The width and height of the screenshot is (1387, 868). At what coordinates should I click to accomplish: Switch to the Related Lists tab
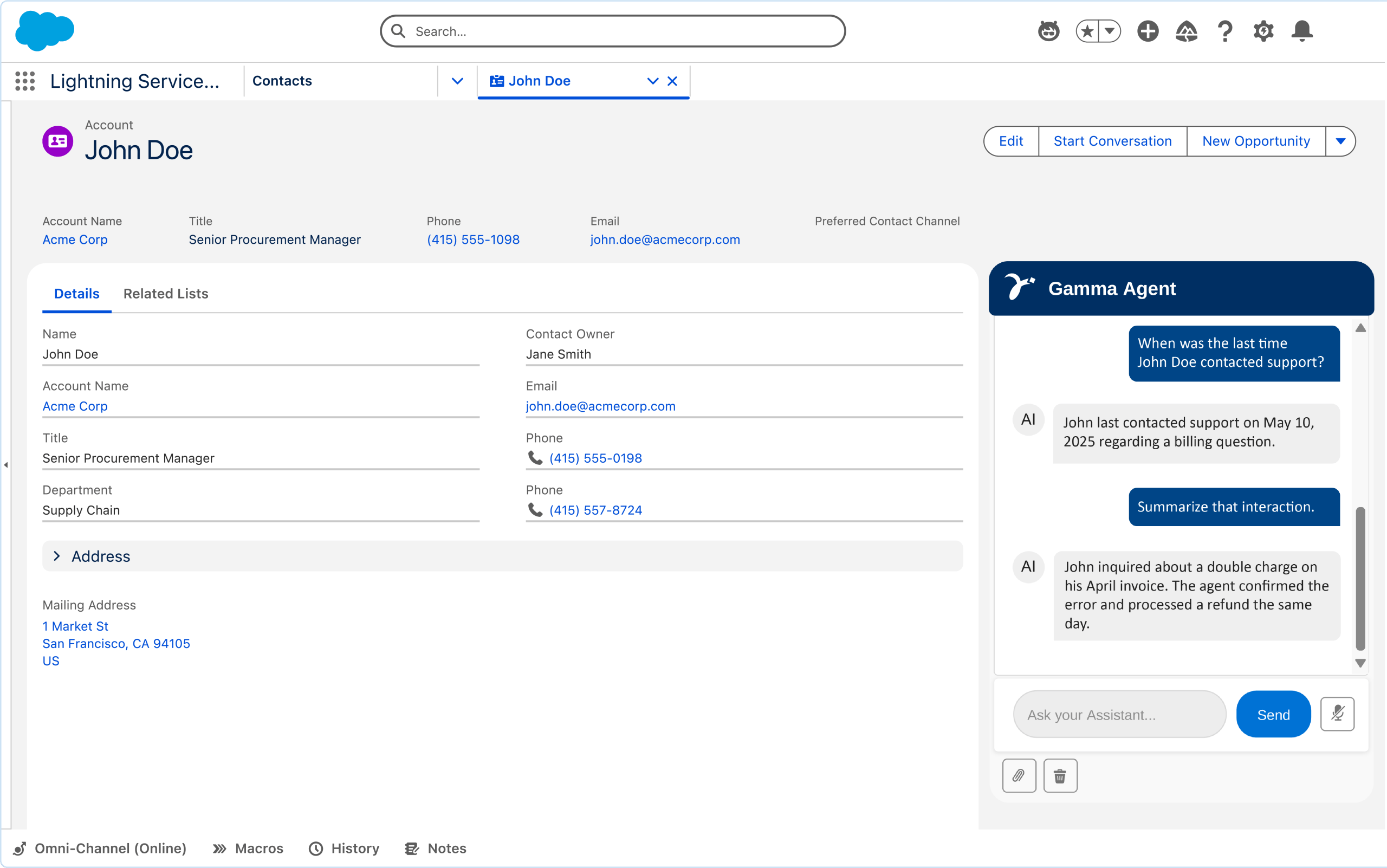165,293
